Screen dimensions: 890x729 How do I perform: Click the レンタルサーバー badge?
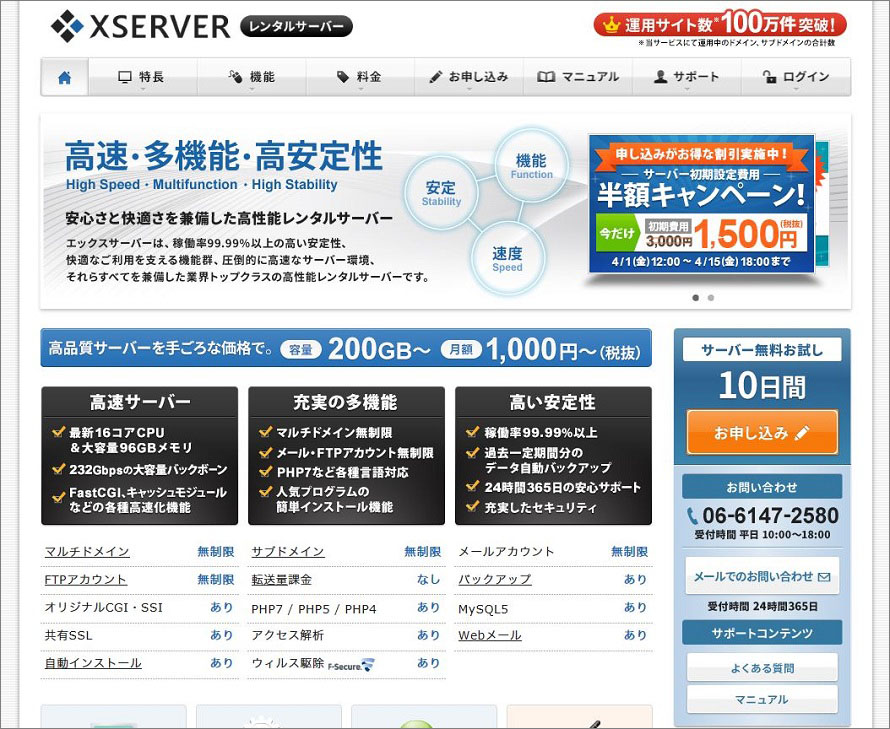(296, 26)
